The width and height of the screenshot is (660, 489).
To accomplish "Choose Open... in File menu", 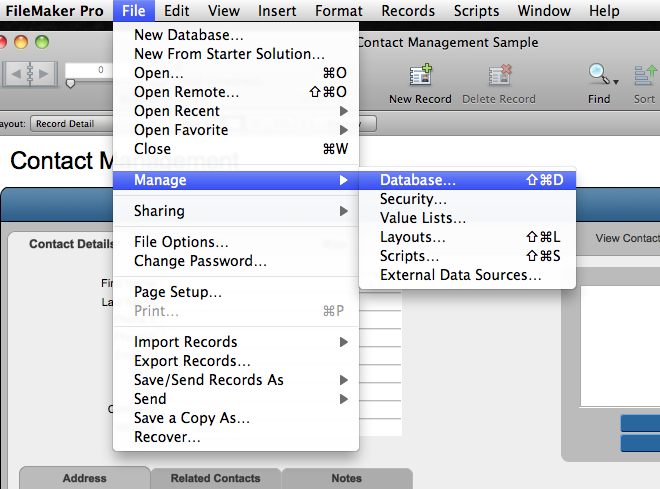I will [x=236, y=73].
